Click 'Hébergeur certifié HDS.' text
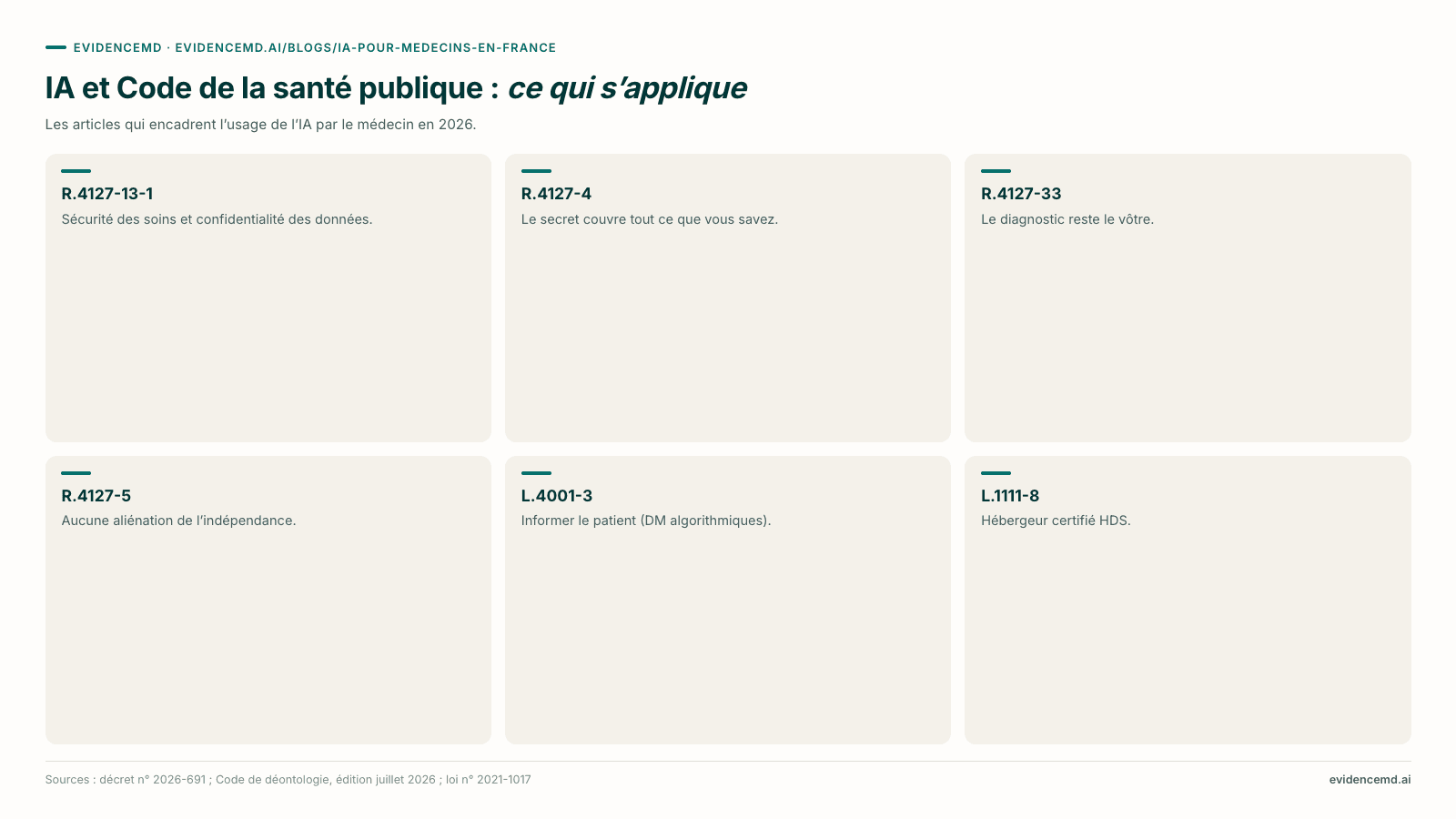The height and width of the screenshot is (819, 1456). coord(1056,521)
